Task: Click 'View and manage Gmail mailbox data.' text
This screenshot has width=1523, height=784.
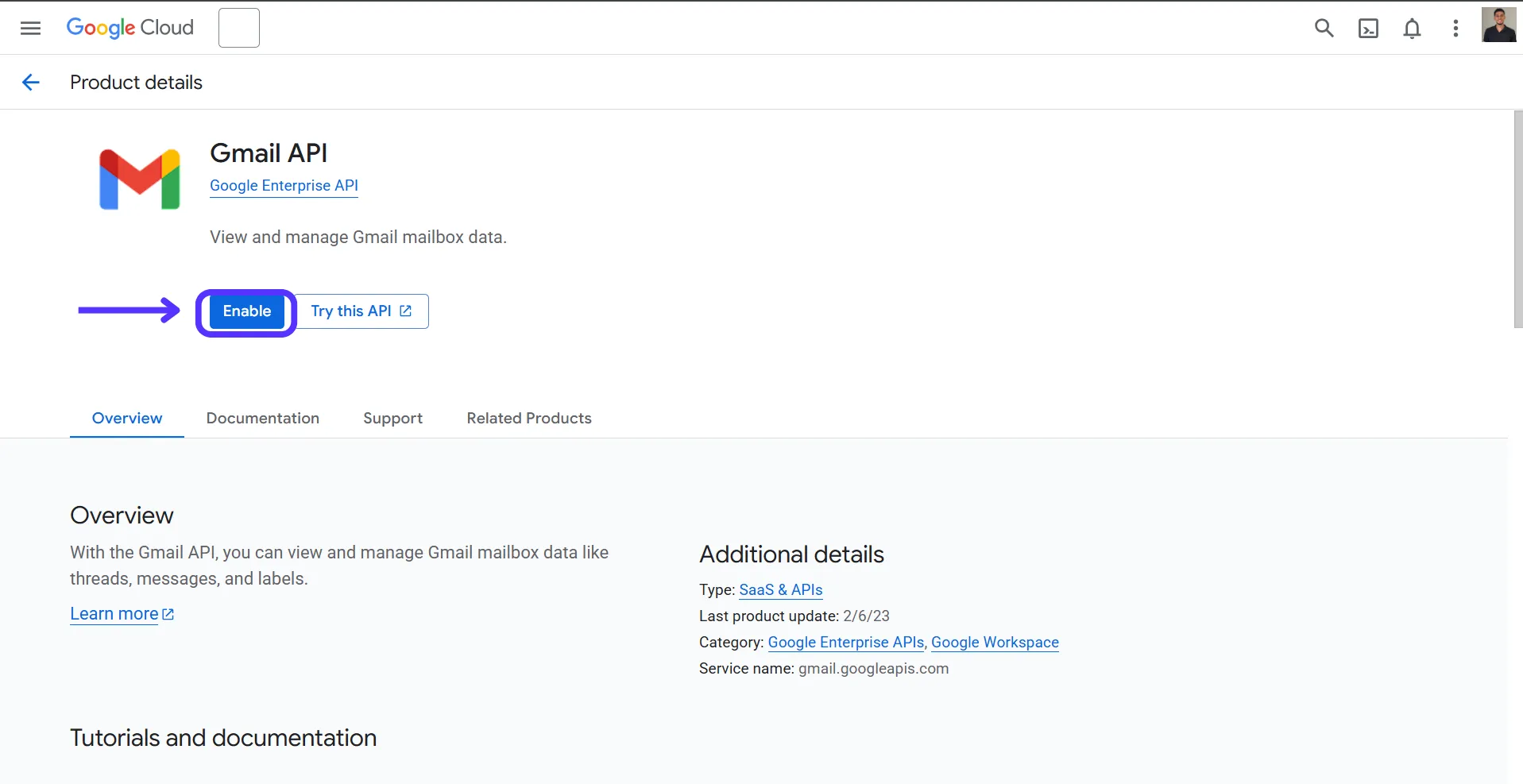Action: [358, 238]
